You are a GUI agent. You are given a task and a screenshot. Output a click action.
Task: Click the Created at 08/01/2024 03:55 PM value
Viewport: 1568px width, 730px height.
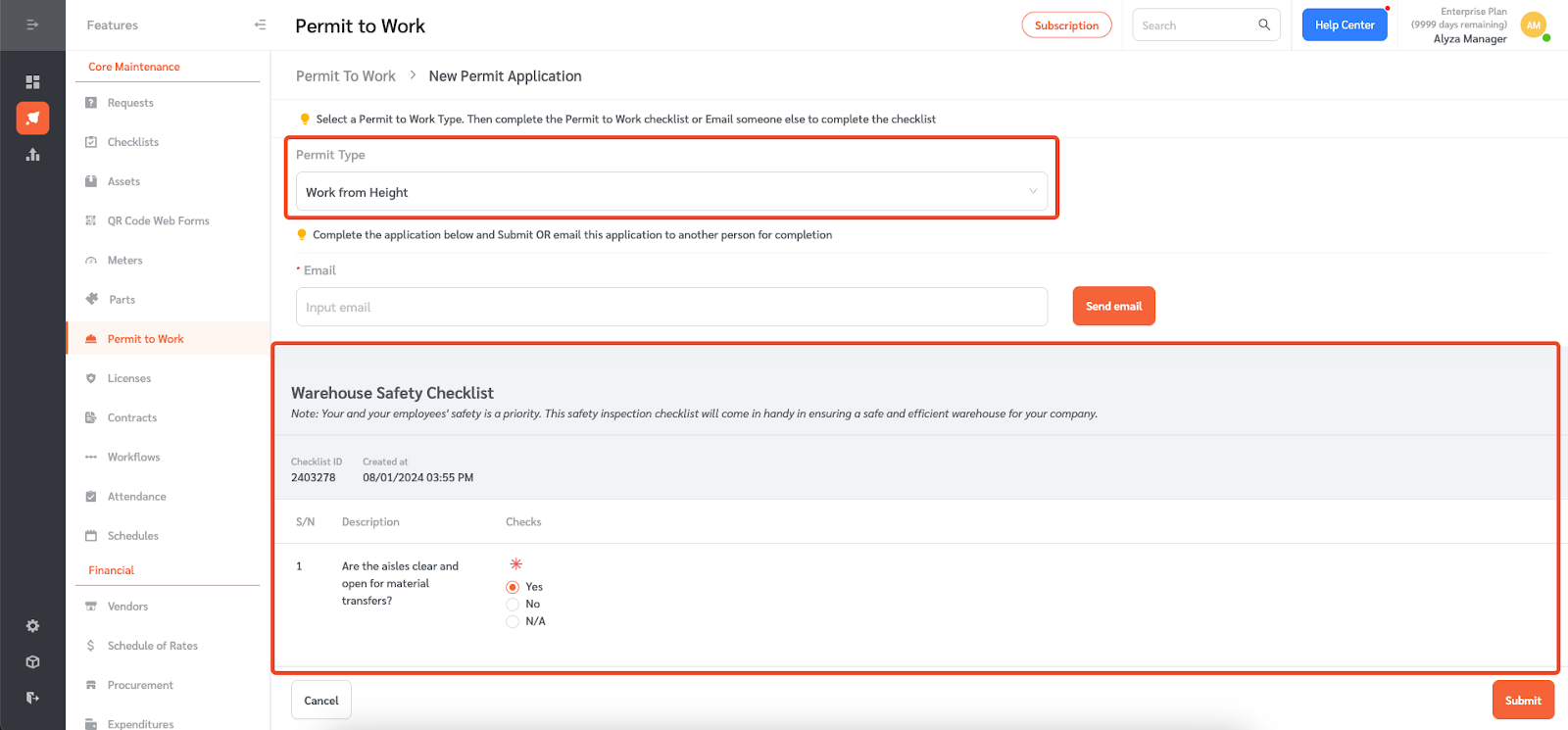418,477
